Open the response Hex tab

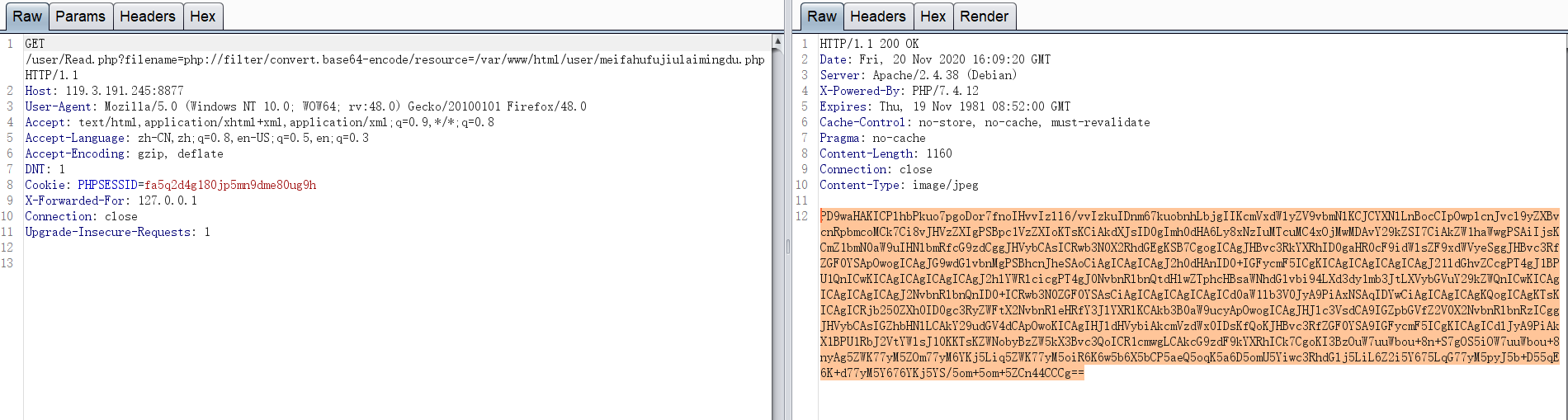(x=933, y=17)
